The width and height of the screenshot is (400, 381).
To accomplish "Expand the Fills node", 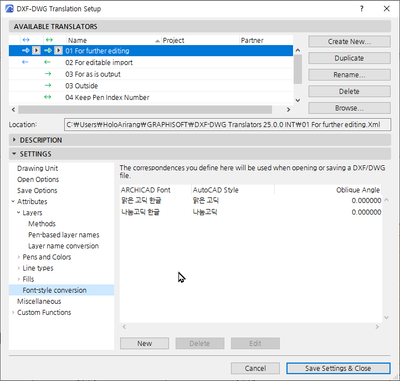I will coord(19,279).
